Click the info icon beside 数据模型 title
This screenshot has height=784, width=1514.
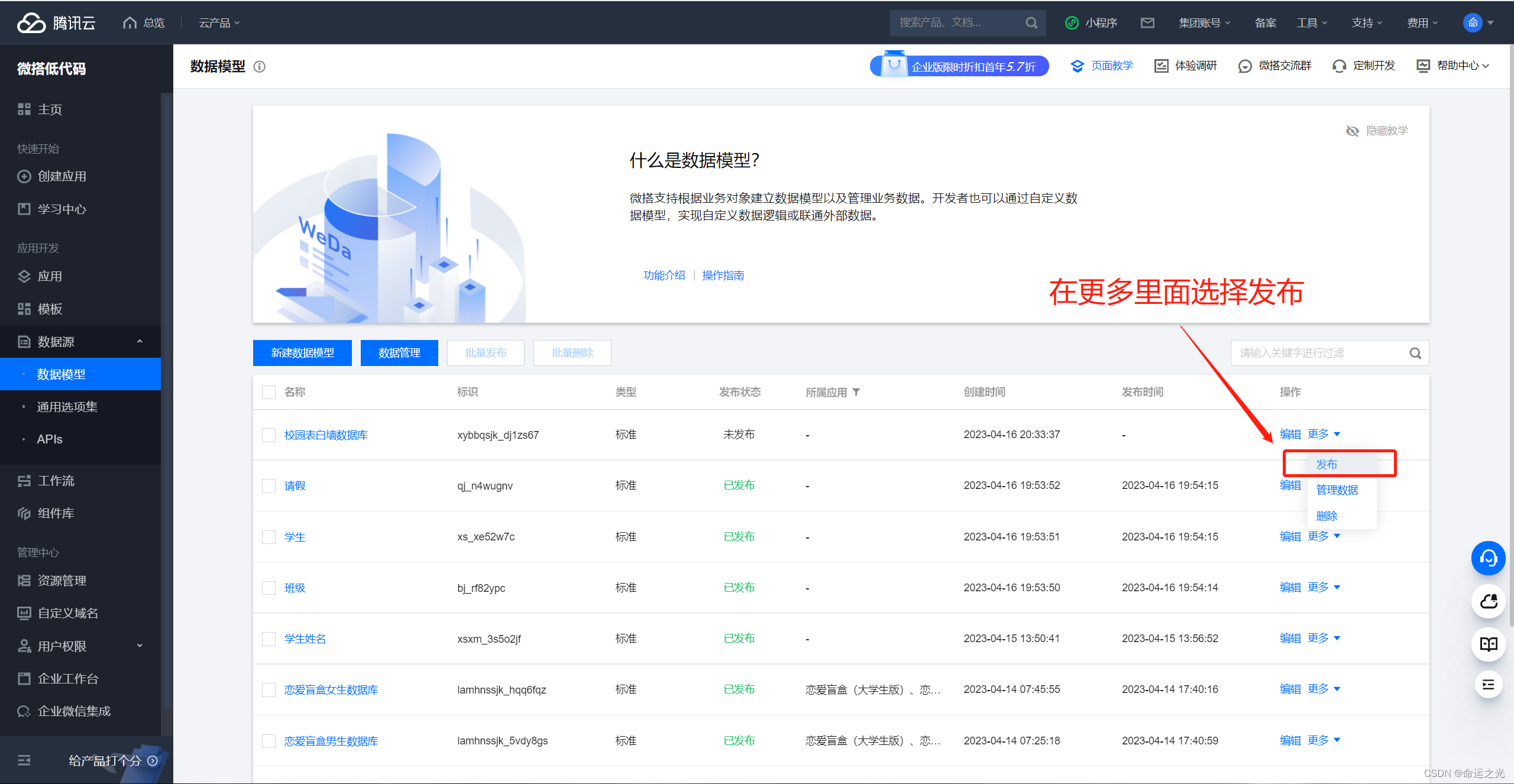pos(260,67)
